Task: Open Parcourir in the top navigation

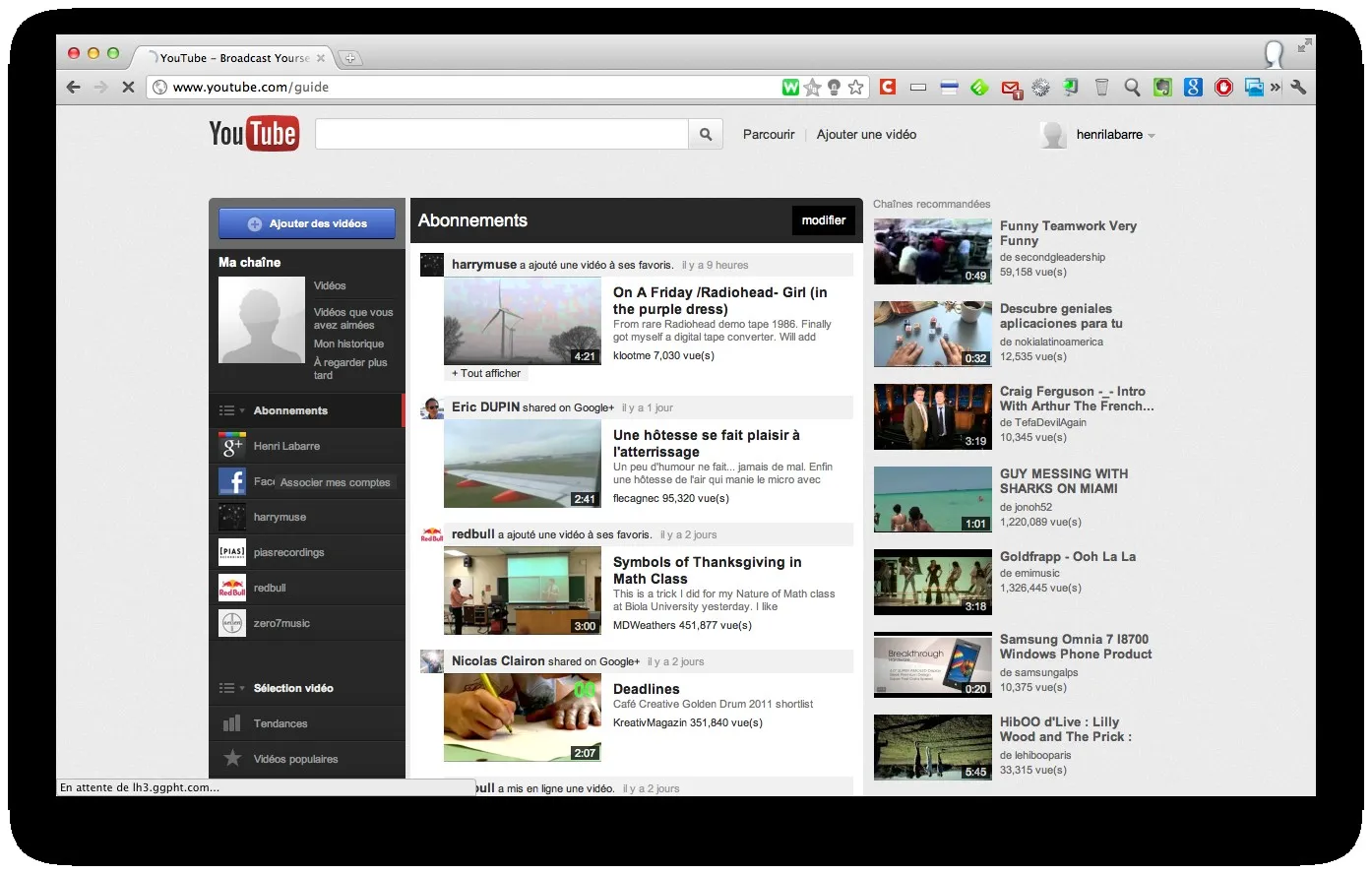Action: click(769, 135)
